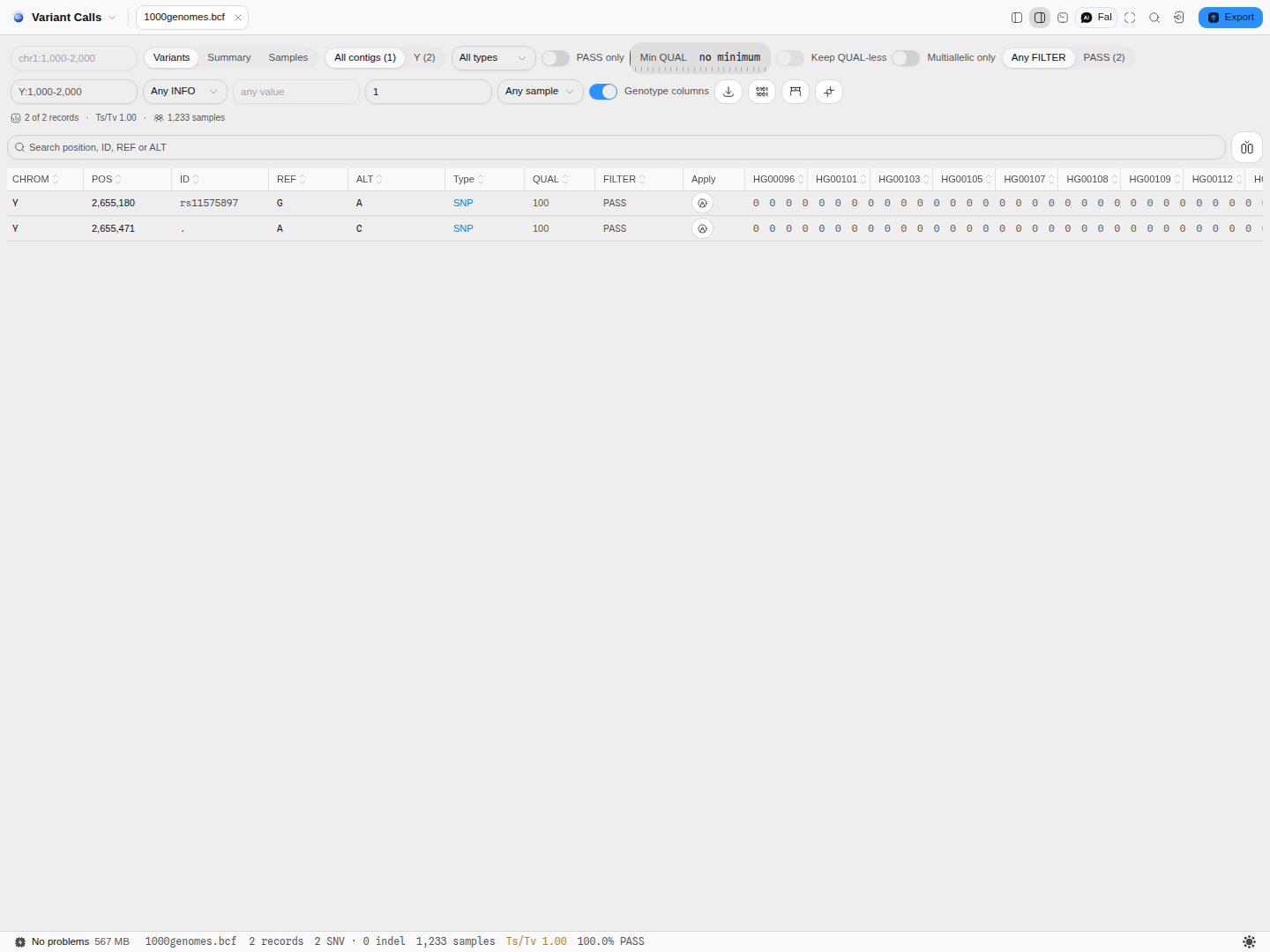Click the table-shaped icon beside the binary button
The height and width of the screenshot is (952, 1270).
pyautogui.click(x=796, y=92)
